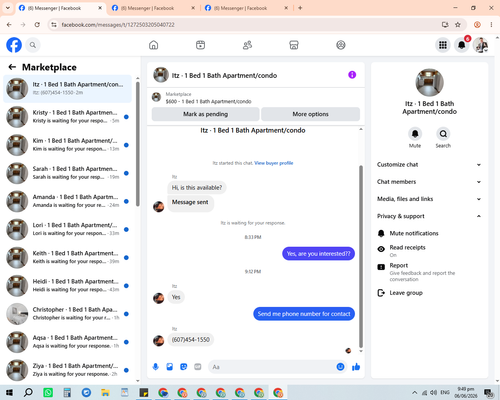Open conversation information purple icon
This screenshot has height=400, width=500.
point(352,75)
